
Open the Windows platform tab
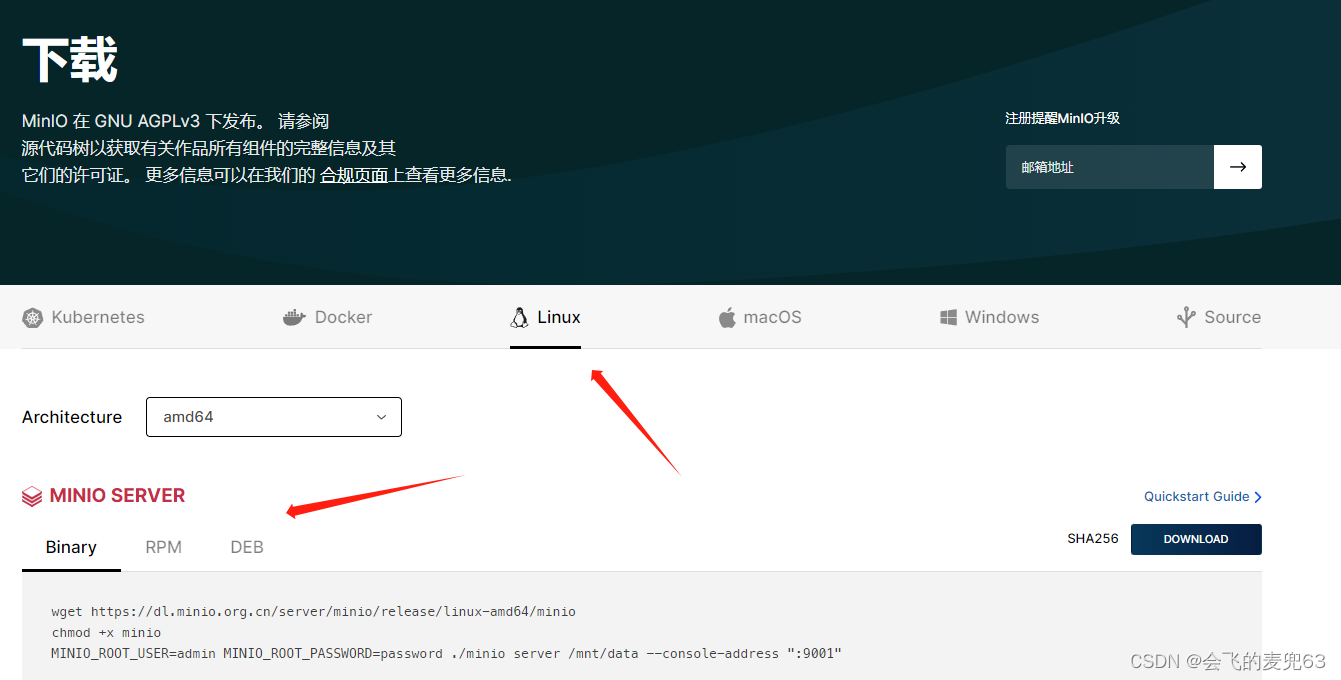(990, 318)
